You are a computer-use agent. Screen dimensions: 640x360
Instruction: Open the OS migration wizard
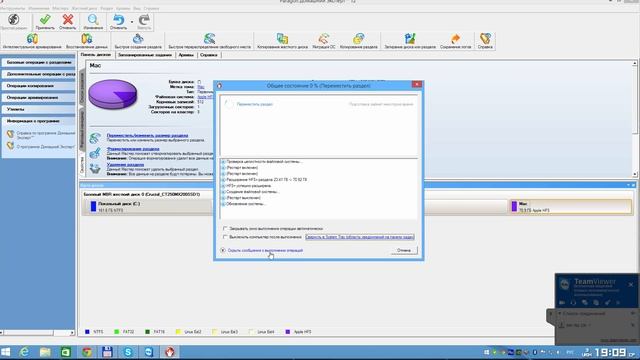point(324,41)
